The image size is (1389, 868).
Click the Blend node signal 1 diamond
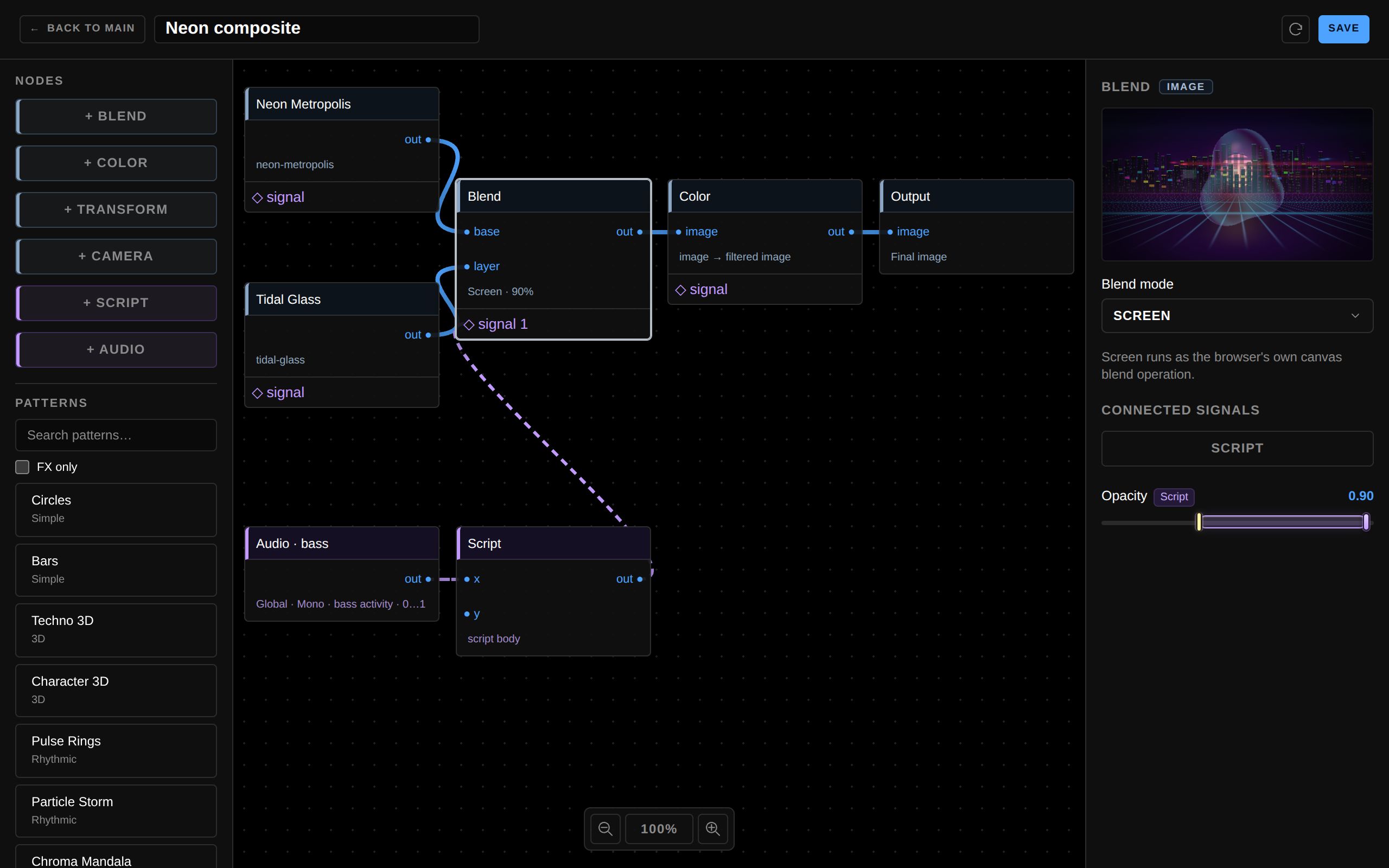[x=469, y=324]
